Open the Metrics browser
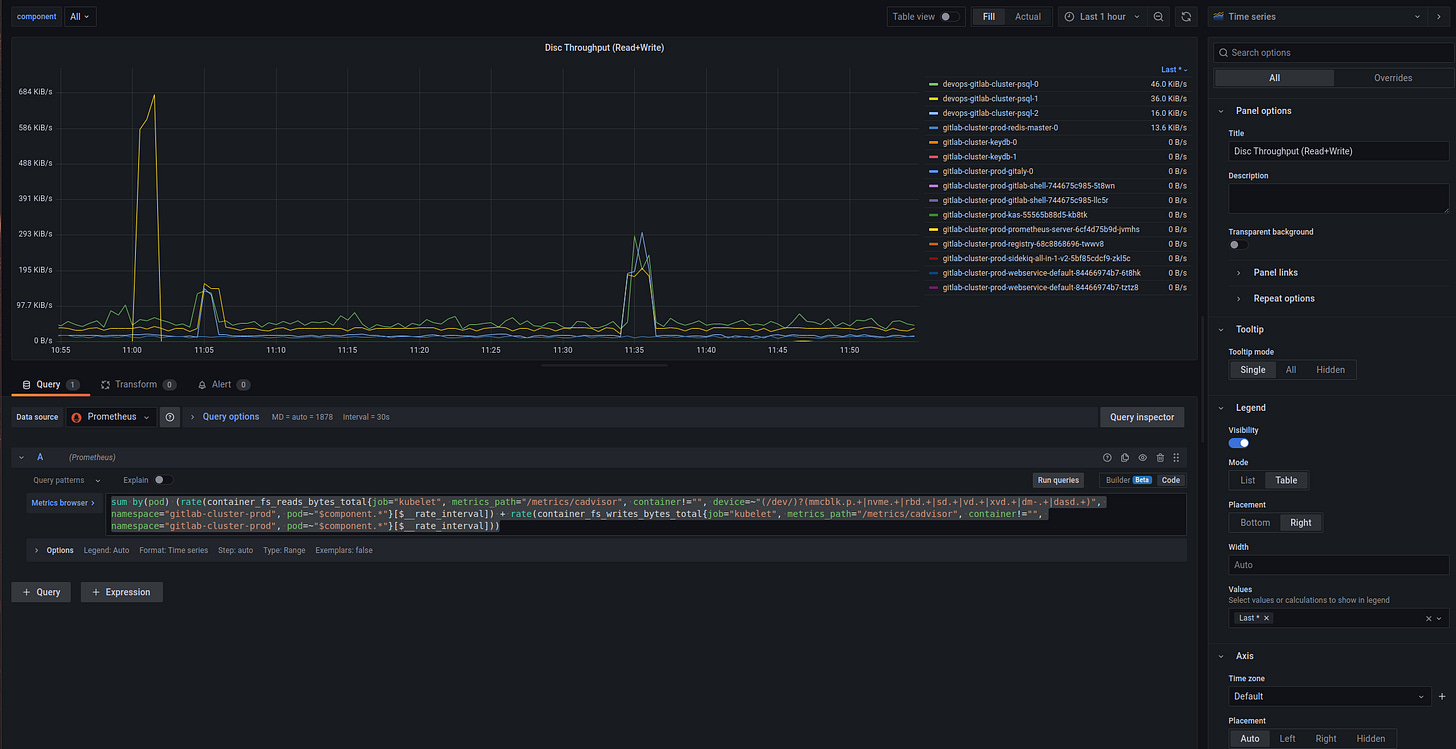 [64, 503]
